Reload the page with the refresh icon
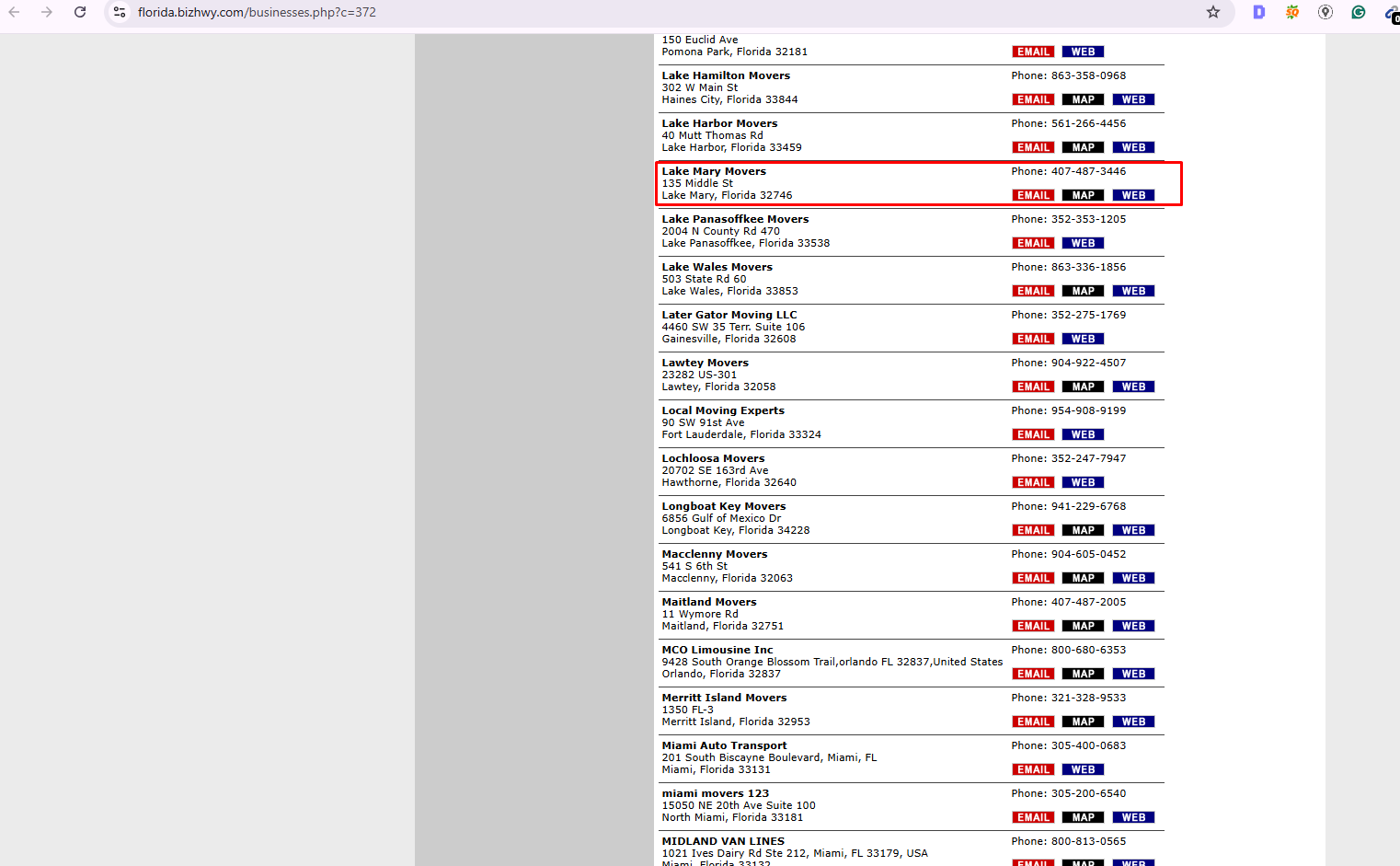 point(80,12)
